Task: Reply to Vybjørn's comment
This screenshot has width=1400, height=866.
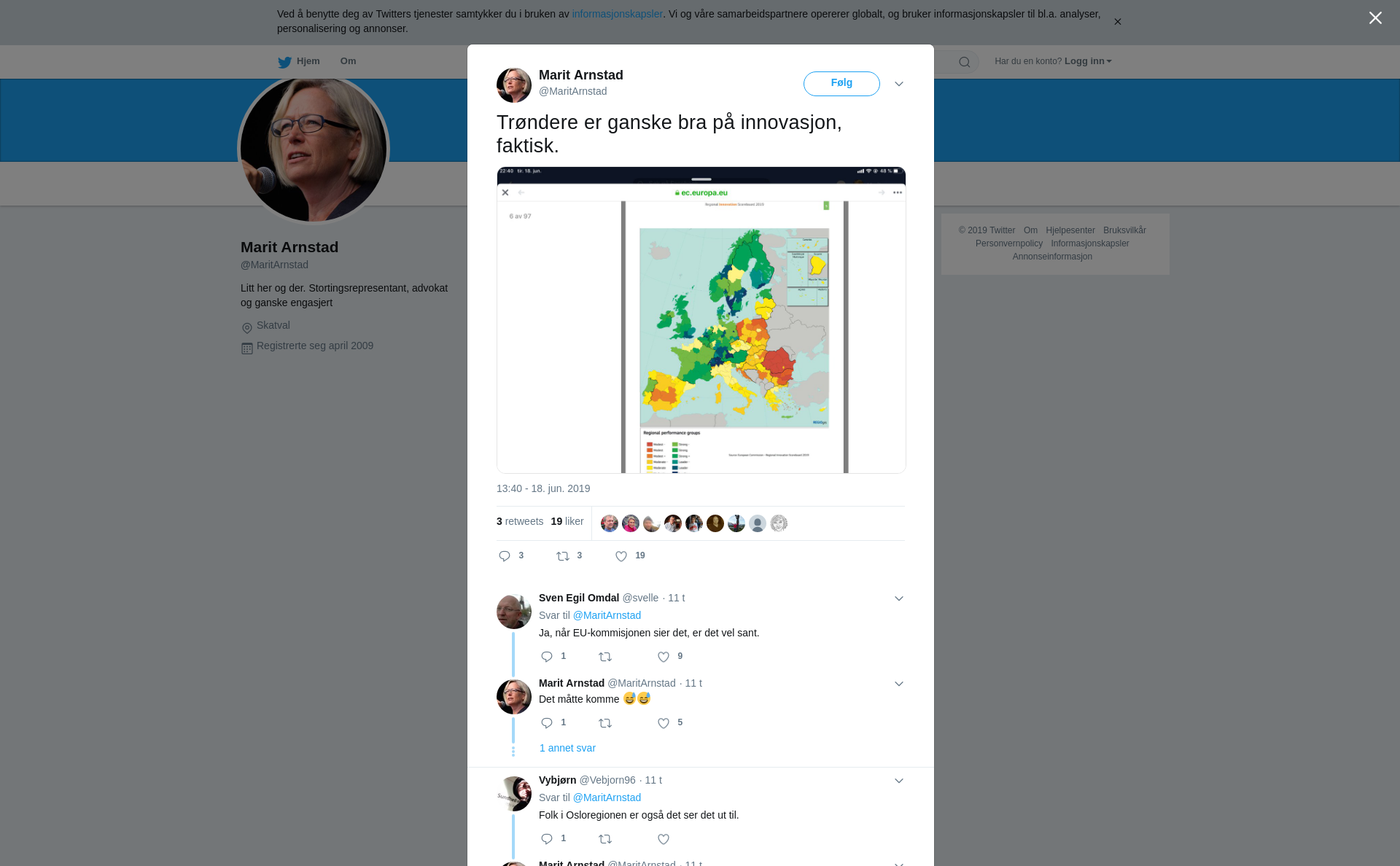Action: click(547, 839)
